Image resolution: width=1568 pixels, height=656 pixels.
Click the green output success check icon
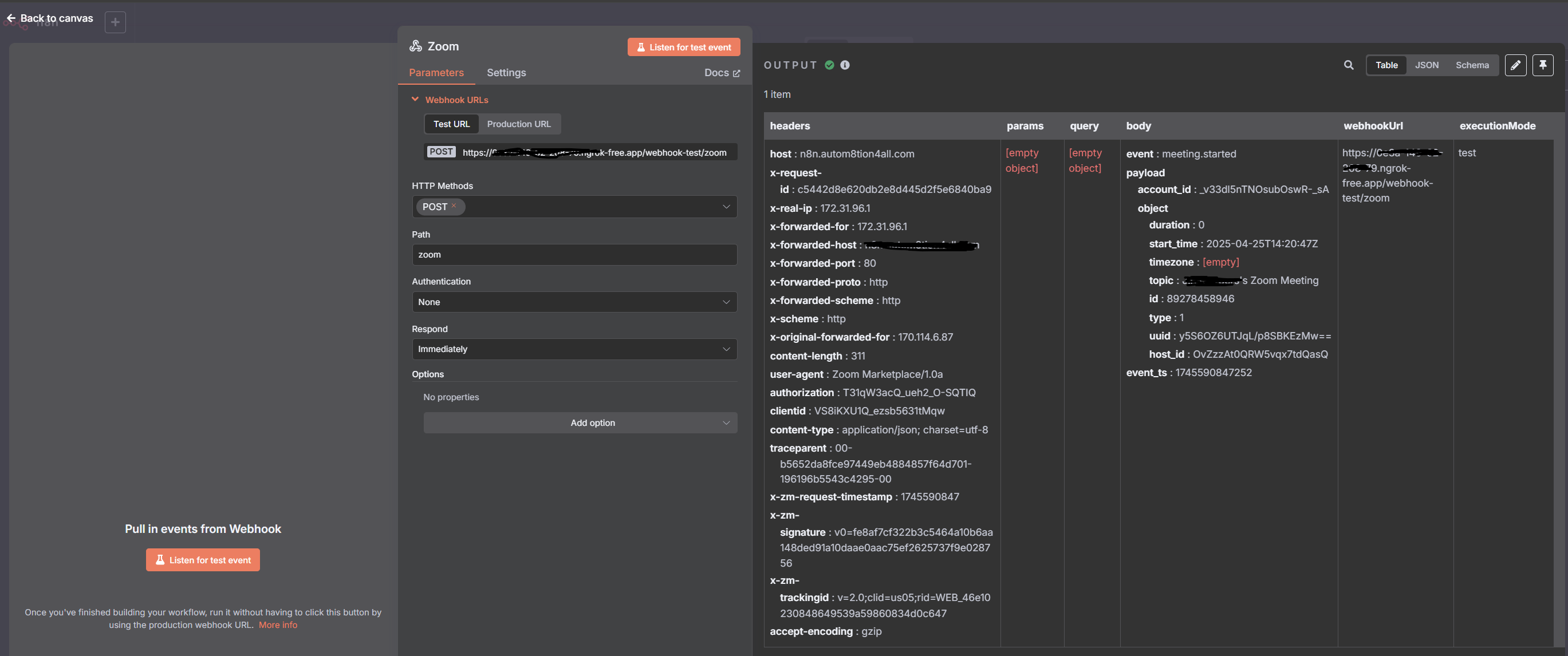pos(829,65)
